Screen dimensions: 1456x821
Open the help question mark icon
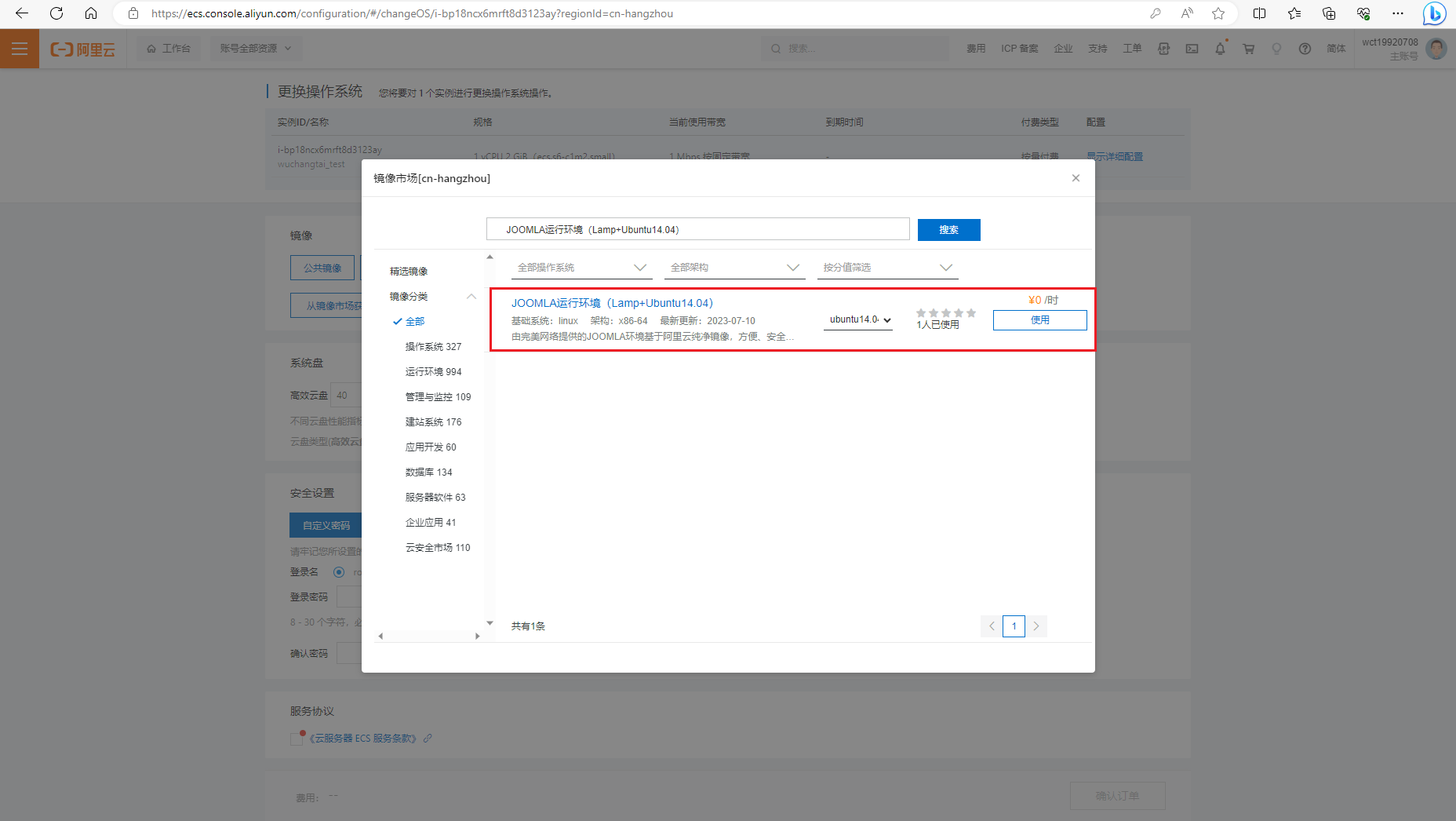pos(1305,49)
